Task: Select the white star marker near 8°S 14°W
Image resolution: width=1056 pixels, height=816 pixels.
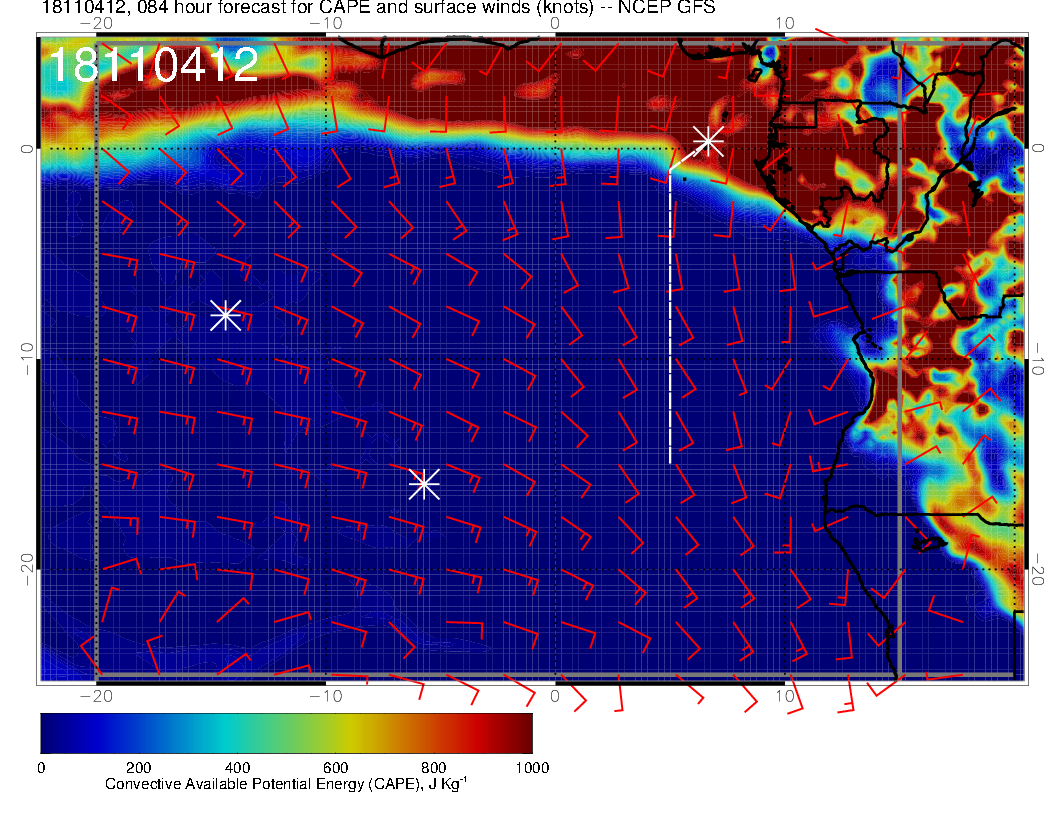Action: [226, 315]
